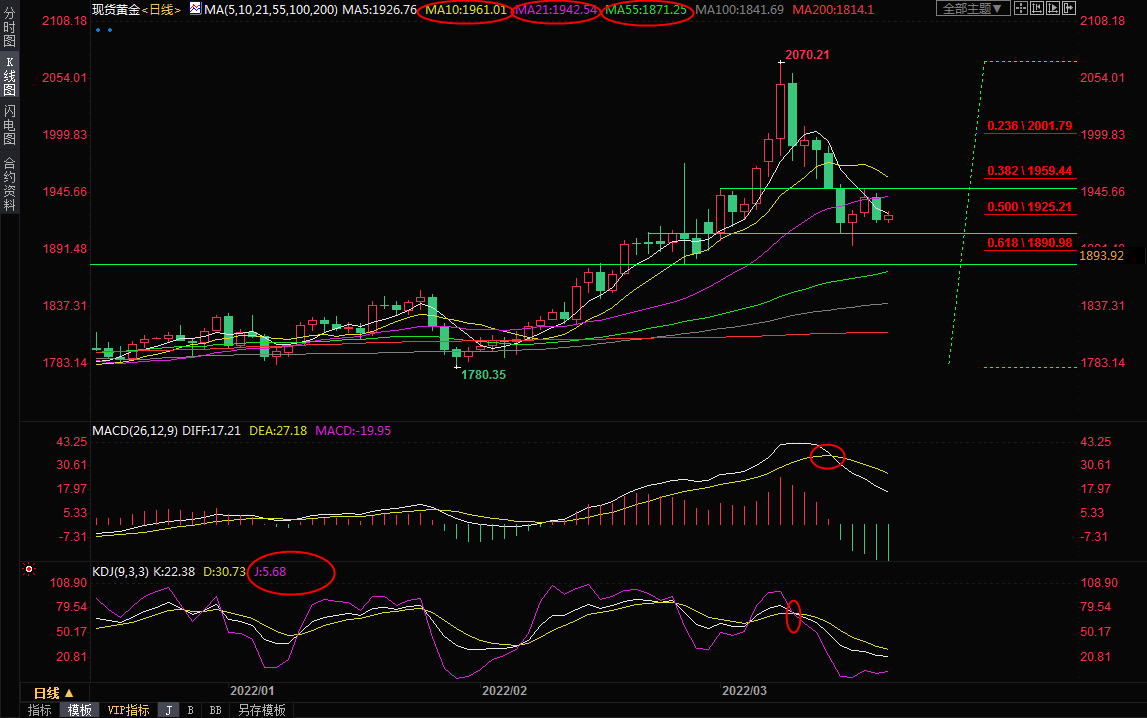Image resolution: width=1147 pixels, height=718 pixels.
Task: Click the VIP指标 button
Action: pyautogui.click(x=128, y=710)
